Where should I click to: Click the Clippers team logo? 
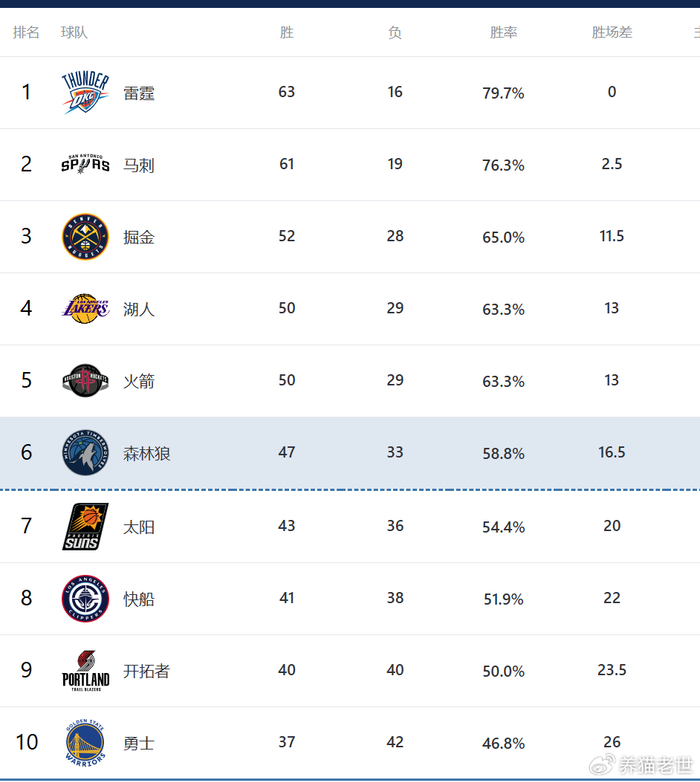pos(85,599)
